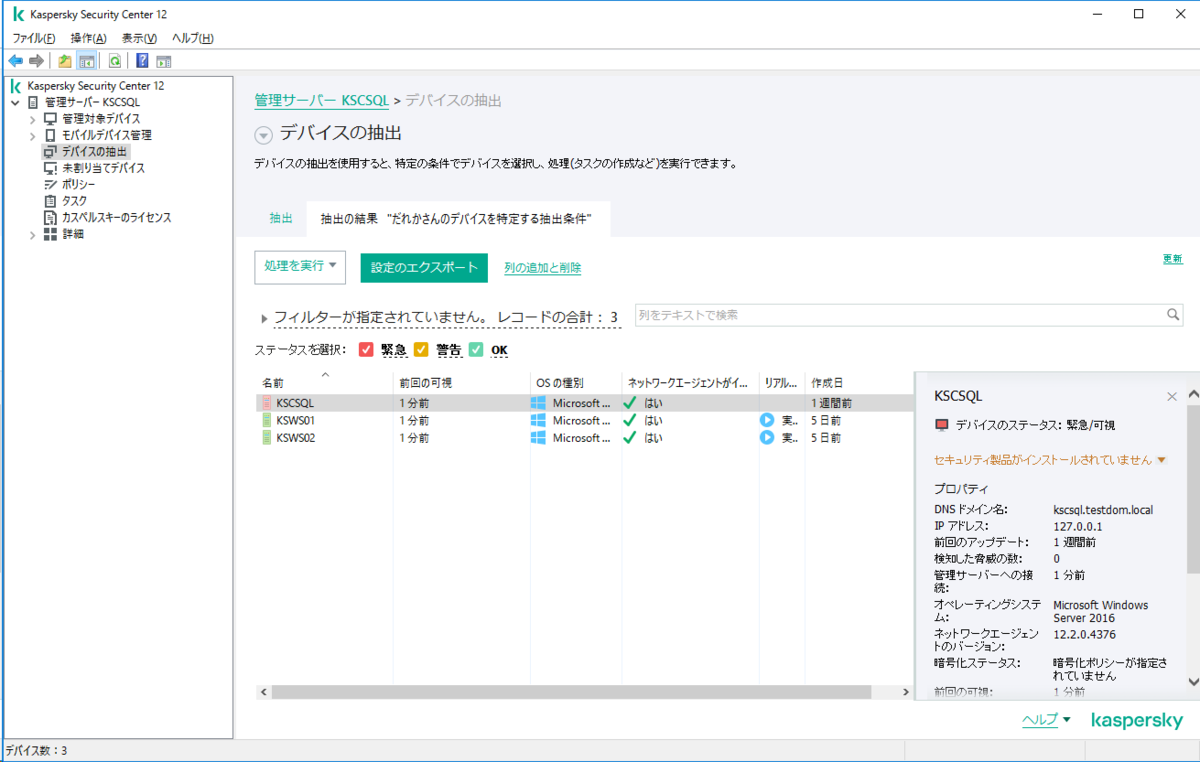Toggle the Show/Hide console tree icon

coord(86,61)
